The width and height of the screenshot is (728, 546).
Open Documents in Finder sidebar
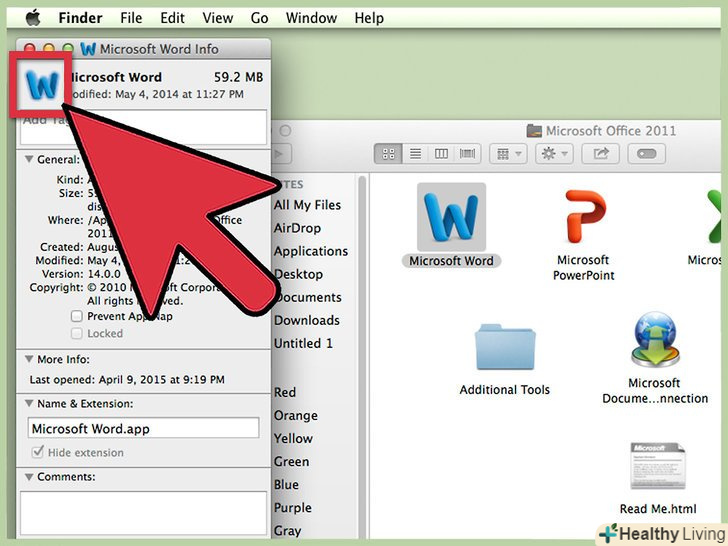tap(308, 298)
